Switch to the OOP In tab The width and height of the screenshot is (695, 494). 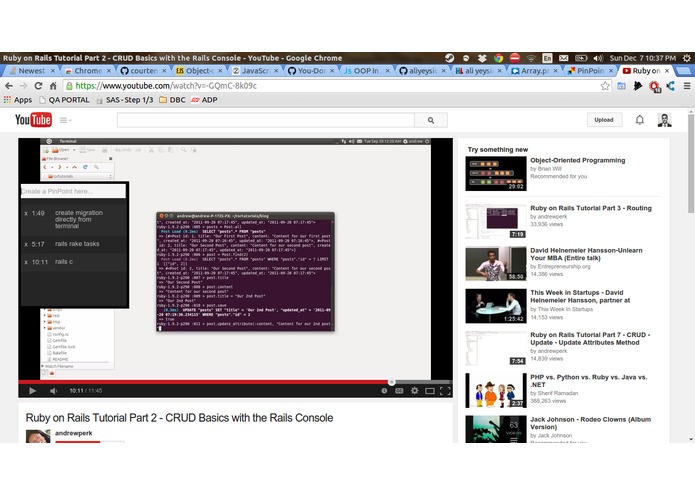pyautogui.click(x=366, y=71)
